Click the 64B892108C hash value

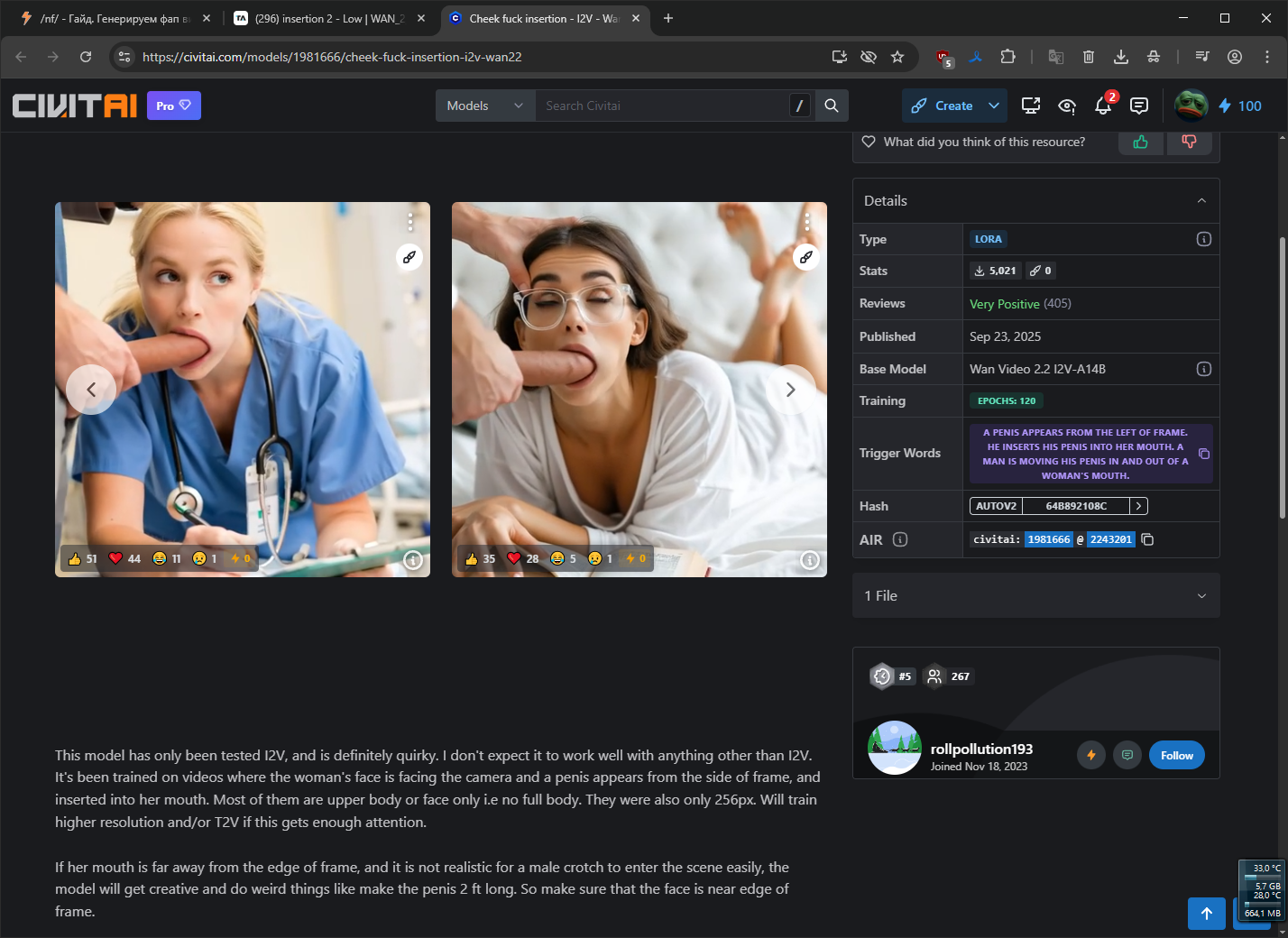(x=1076, y=506)
